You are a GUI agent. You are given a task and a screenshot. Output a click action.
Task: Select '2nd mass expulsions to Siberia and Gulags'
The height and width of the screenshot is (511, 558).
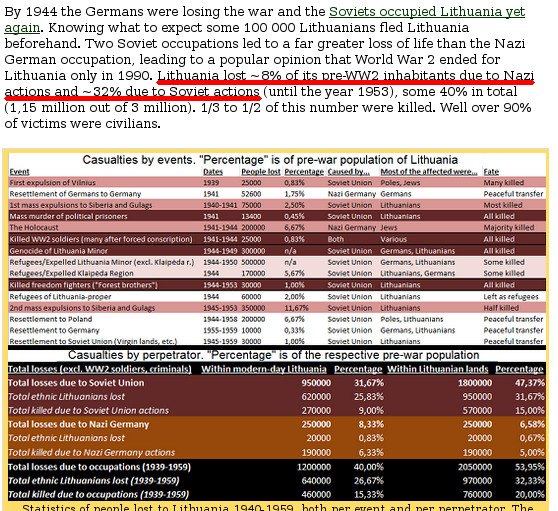pyautogui.click(x=82, y=308)
